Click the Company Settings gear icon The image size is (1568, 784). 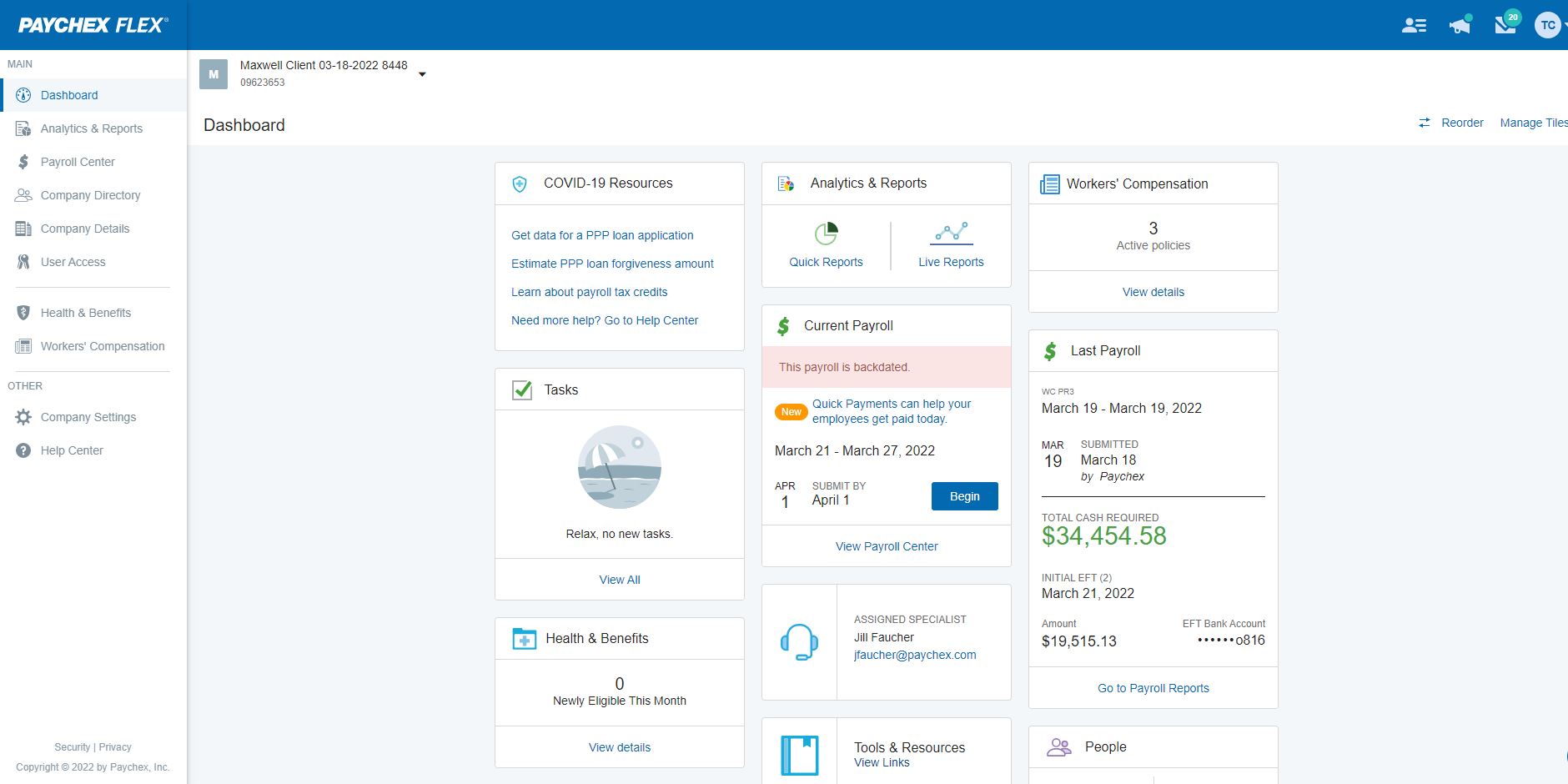point(23,417)
